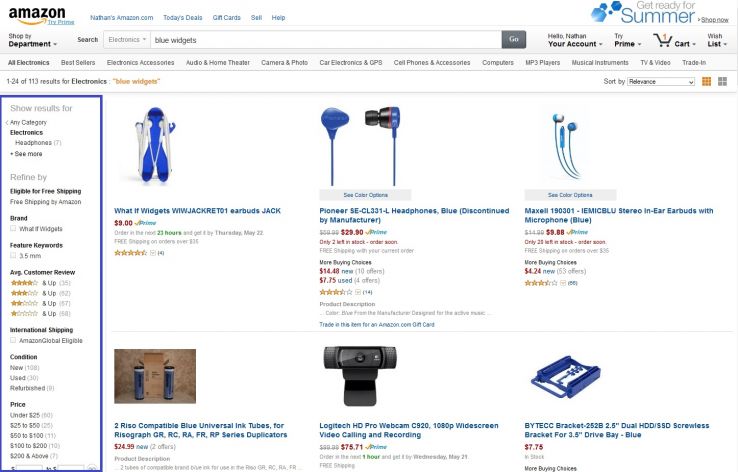Open the shopping cart icon
738x472 pixels.
662,40
